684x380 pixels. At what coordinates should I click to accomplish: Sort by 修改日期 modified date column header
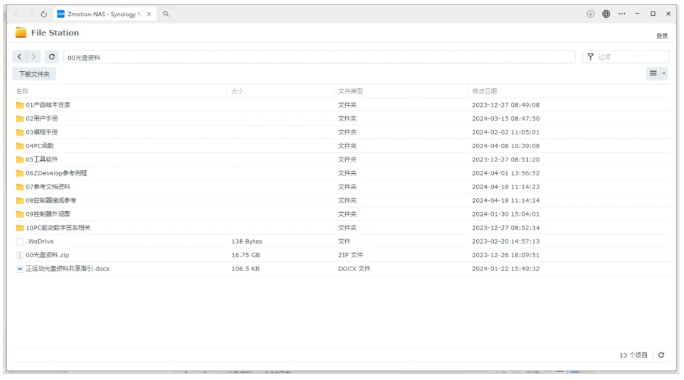pos(484,91)
